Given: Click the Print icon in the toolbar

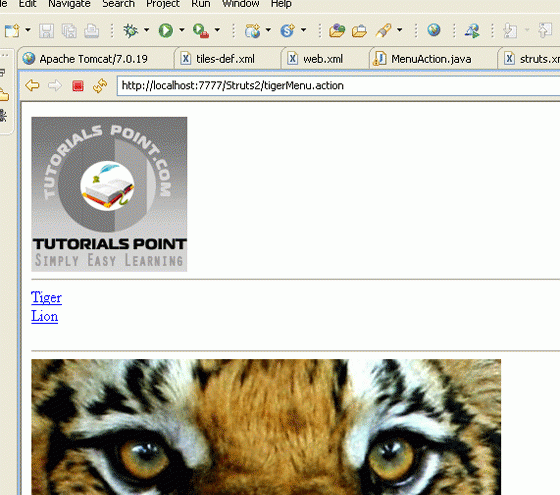Looking at the screenshot, I should point(91,31).
